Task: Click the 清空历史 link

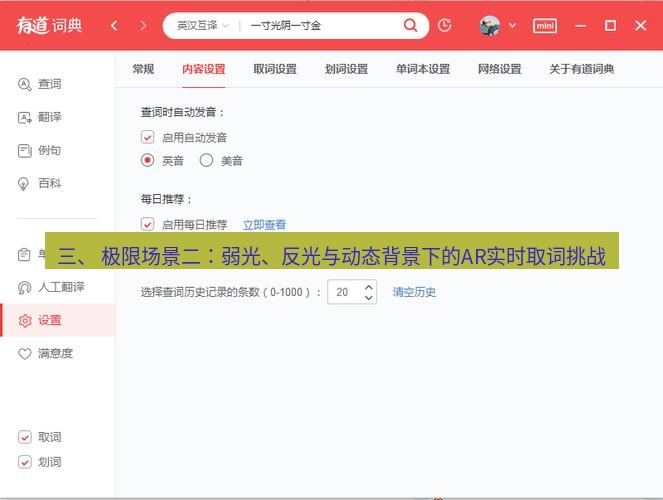Action: click(414, 292)
